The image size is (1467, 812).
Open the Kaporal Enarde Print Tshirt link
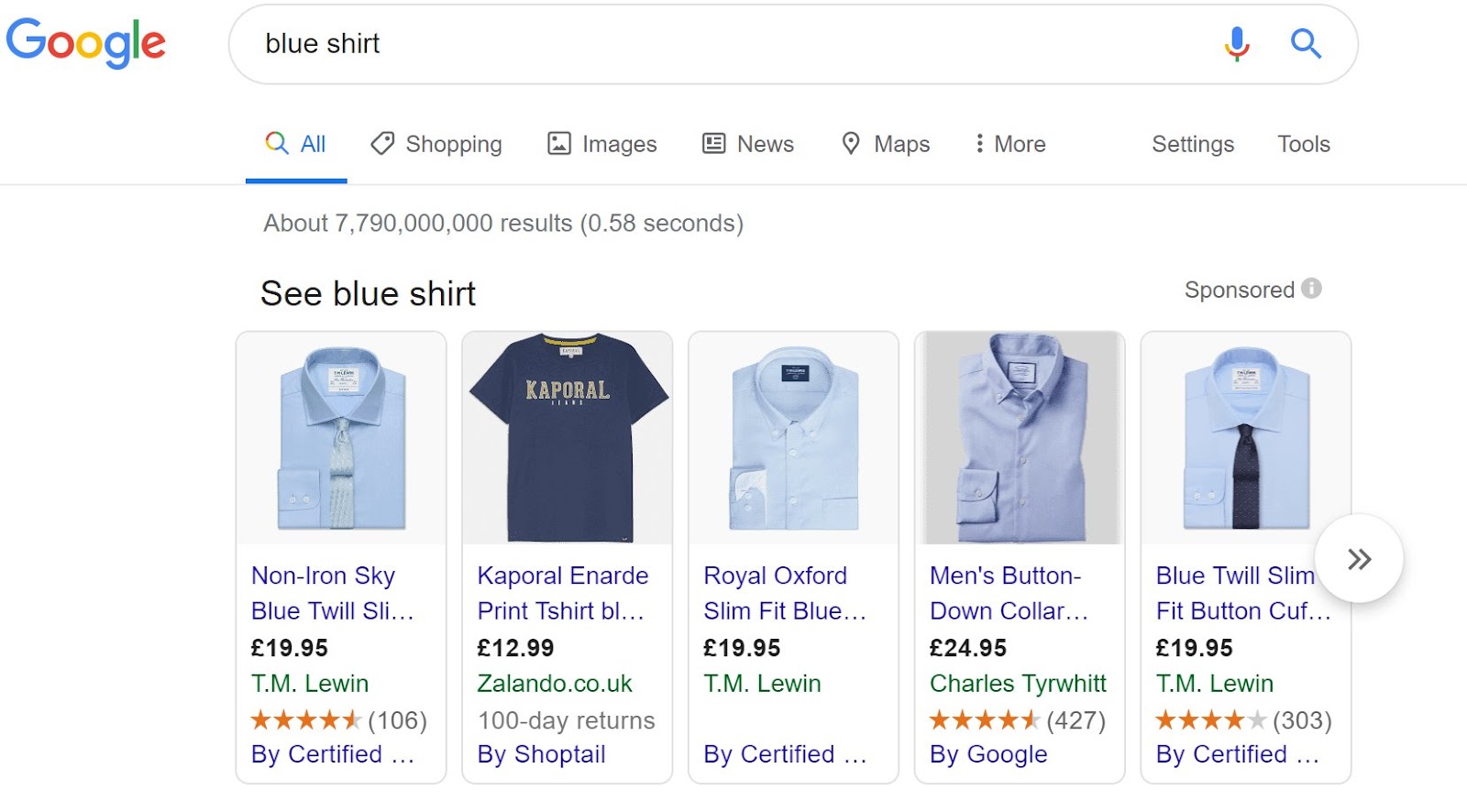tap(563, 593)
